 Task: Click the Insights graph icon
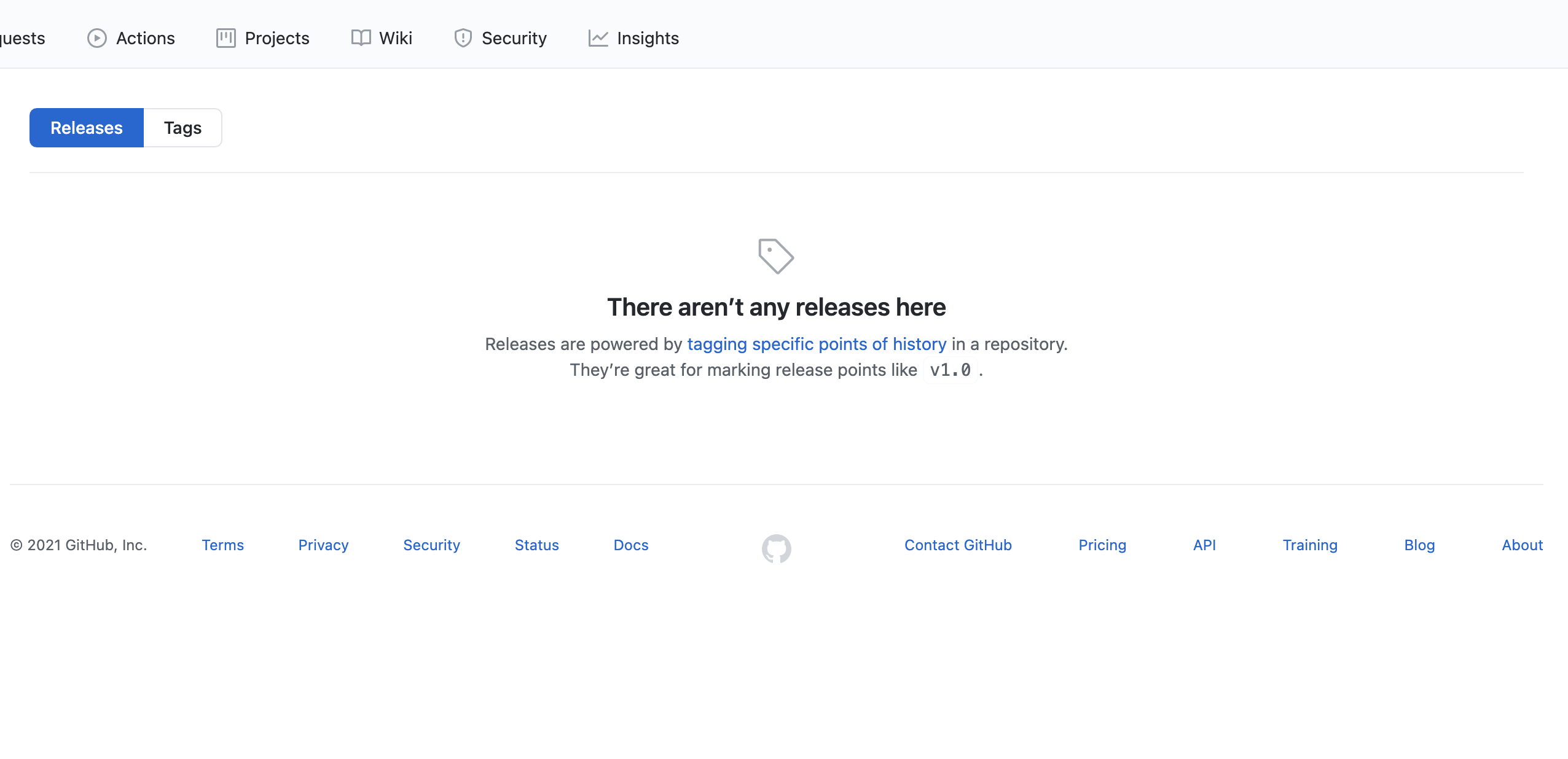click(x=598, y=38)
